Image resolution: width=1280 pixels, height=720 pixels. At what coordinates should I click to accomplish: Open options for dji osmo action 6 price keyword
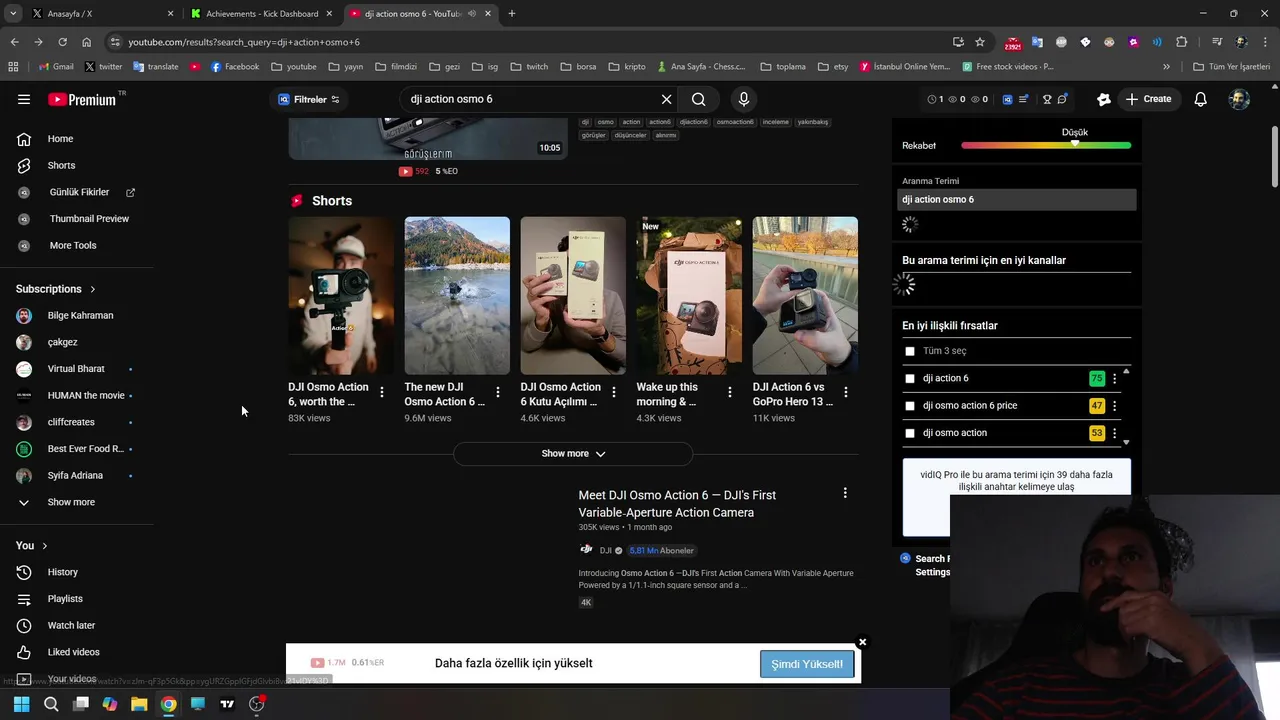coord(1114,406)
